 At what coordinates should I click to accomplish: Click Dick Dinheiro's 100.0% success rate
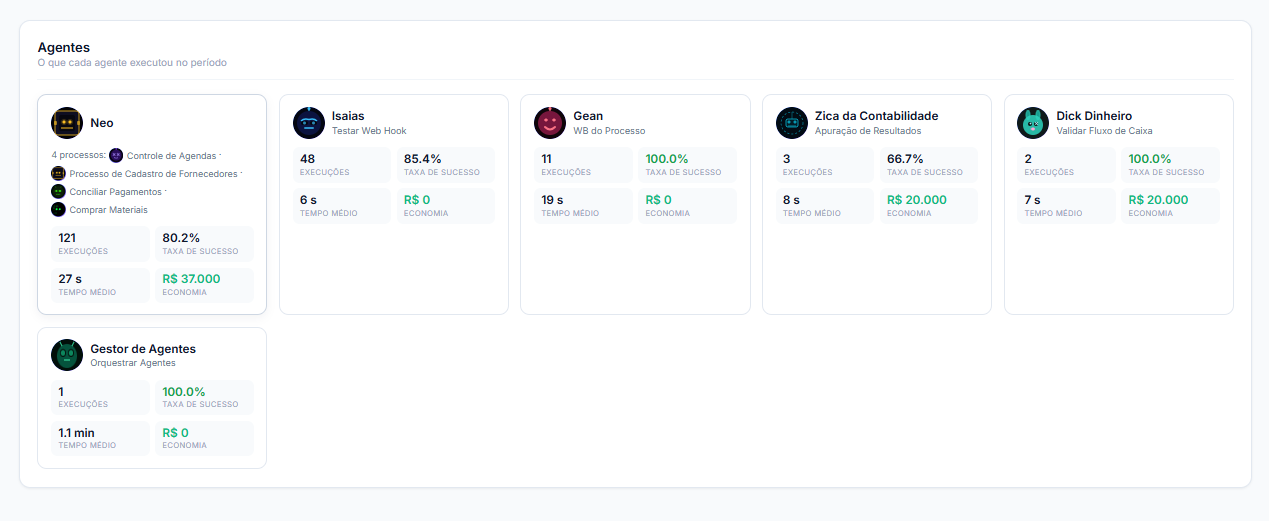1150,159
